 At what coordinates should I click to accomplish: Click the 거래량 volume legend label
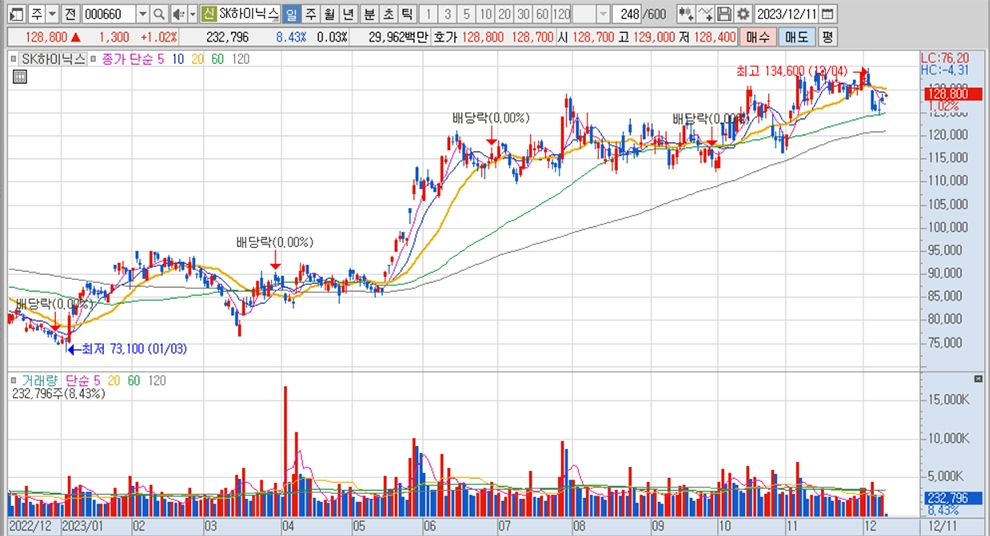(x=39, y=380)
